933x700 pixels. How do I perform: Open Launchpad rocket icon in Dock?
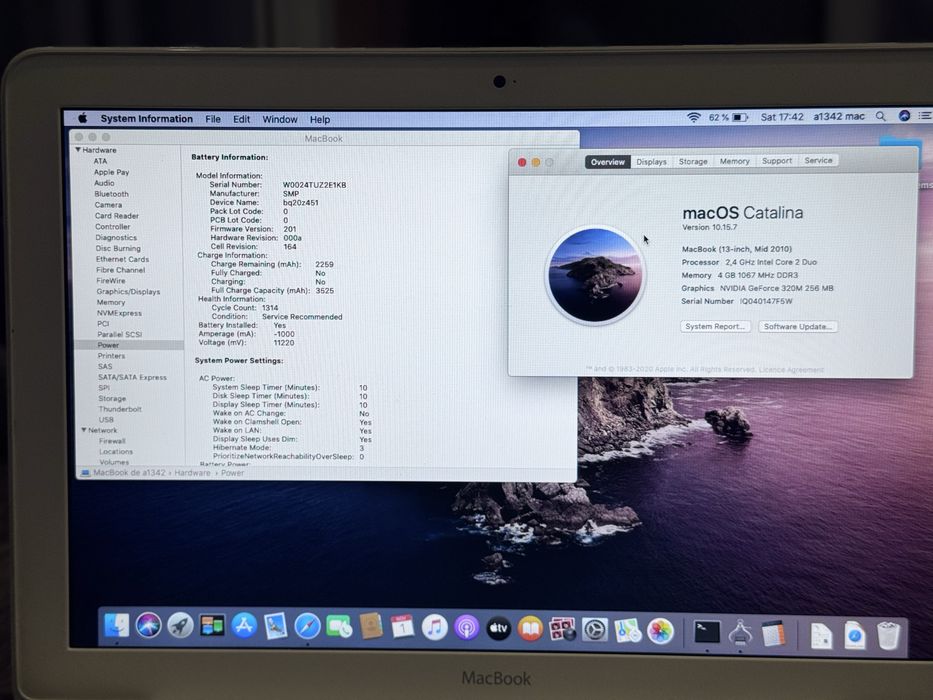180,626
